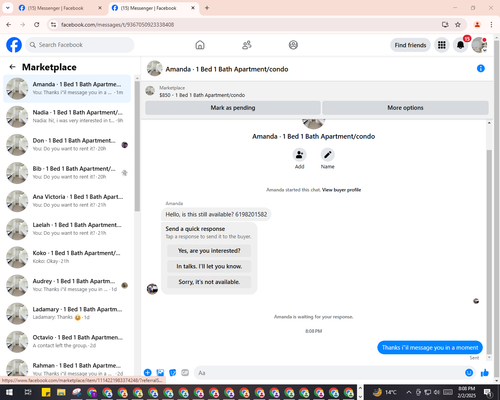Open a new browser tab
Image resolution: width=500 pixels, height=400 pixels.
click(207, 8)
